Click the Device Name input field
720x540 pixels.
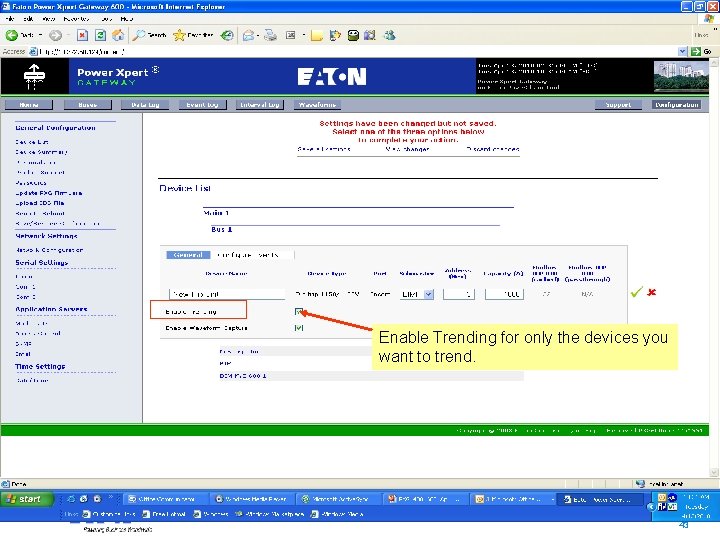tap(227, 294)
